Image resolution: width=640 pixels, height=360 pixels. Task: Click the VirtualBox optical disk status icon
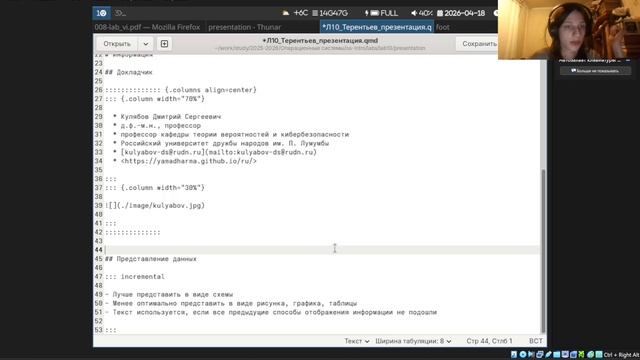[x=522, y=354]
